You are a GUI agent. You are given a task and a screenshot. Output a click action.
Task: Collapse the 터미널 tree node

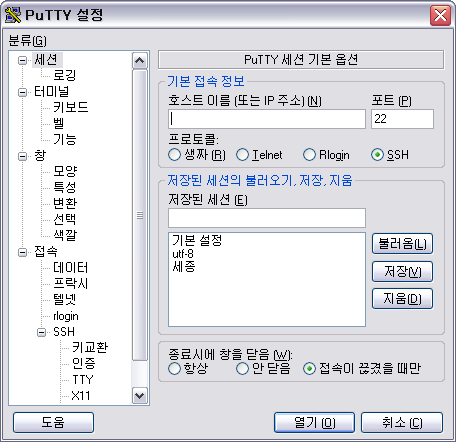22,92
